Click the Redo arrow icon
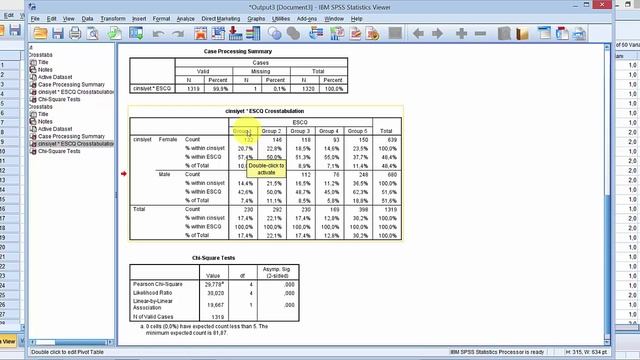 178,34
